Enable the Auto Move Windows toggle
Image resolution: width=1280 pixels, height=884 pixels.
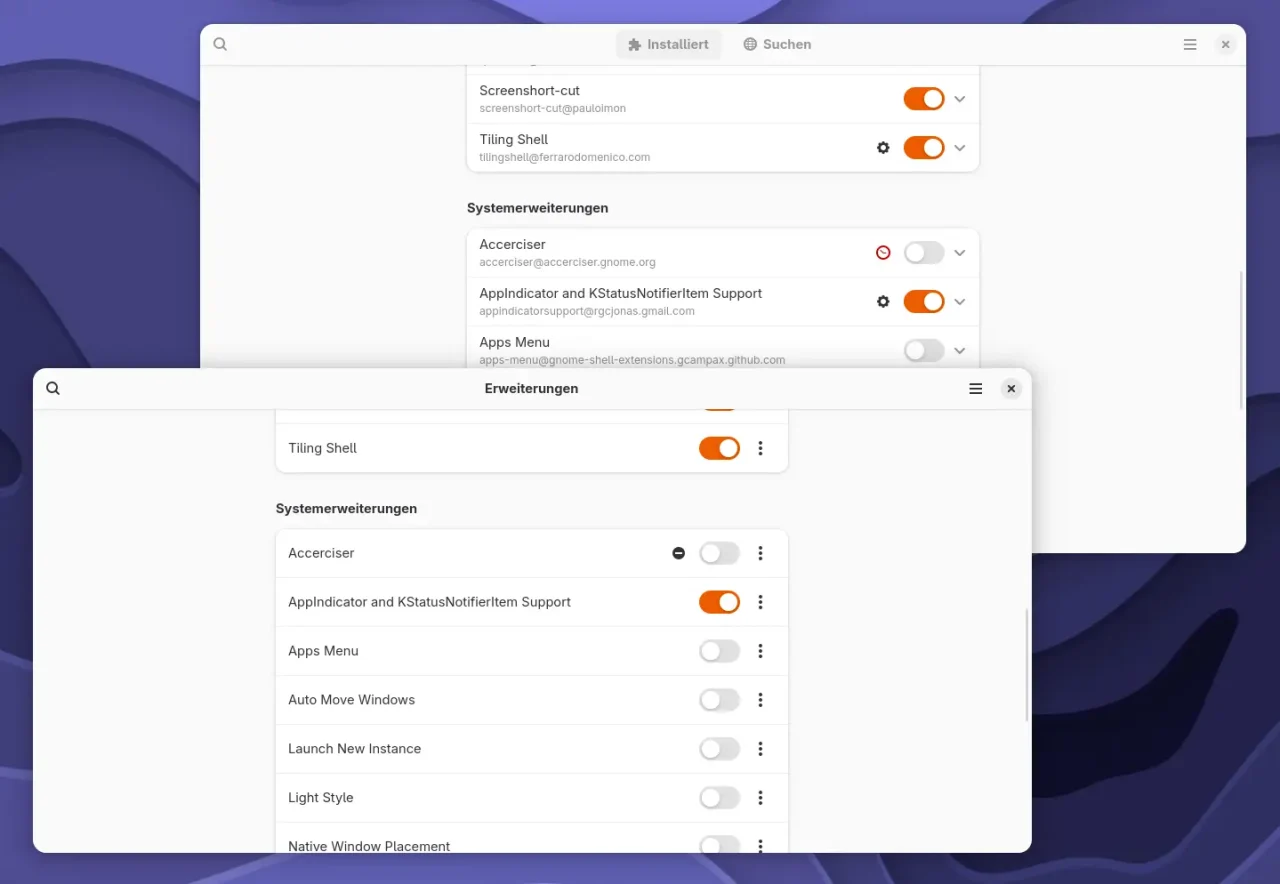point(719,700)
